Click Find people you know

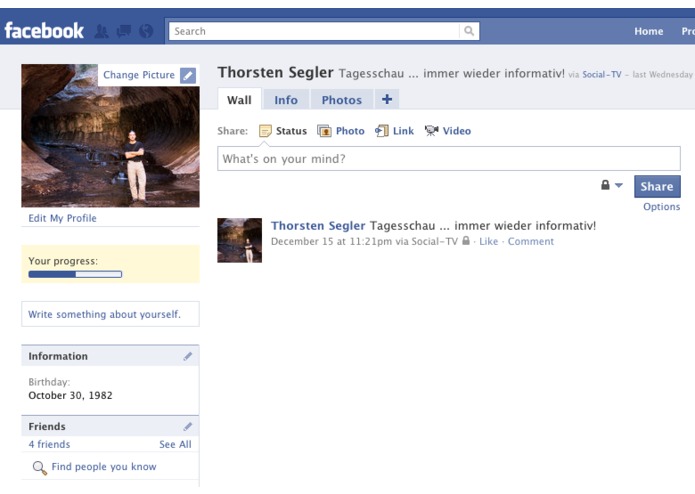[x=104, y=467]
